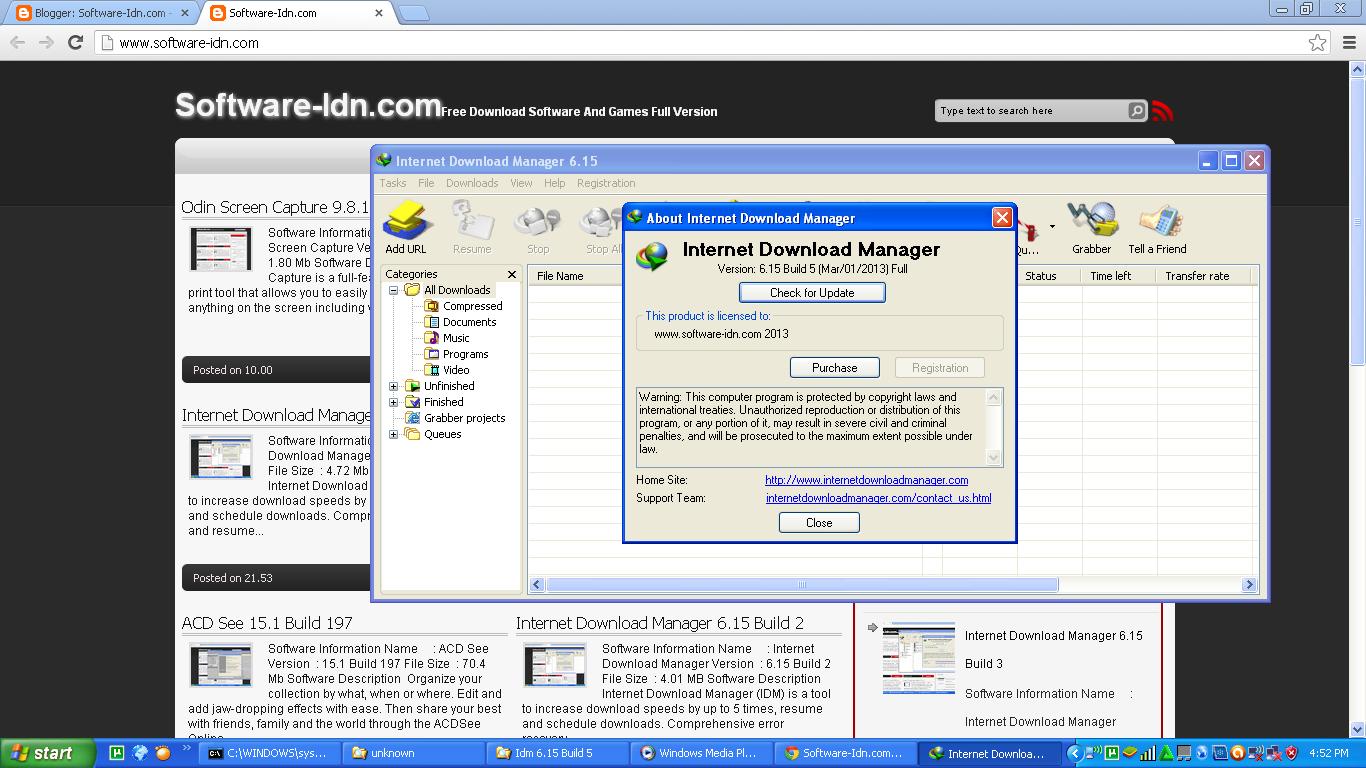Select the Video category folder
1366x768 pixels.
point(447,370)
